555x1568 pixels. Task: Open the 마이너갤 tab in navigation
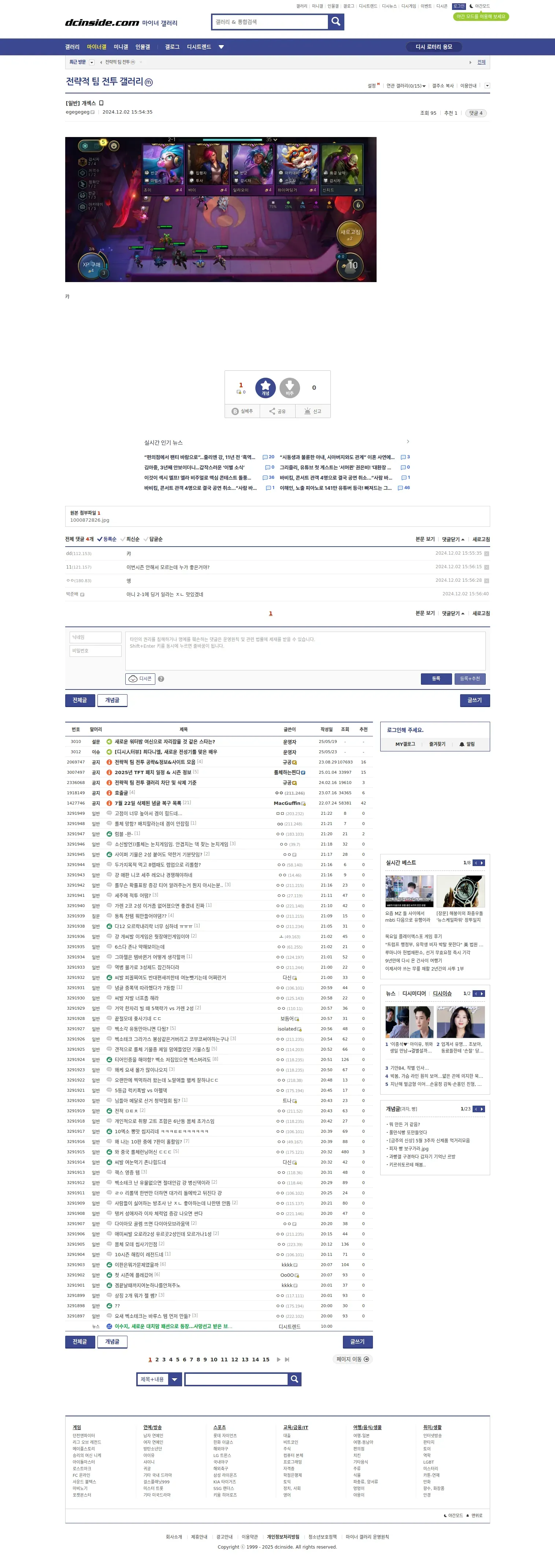pos(96,47)
